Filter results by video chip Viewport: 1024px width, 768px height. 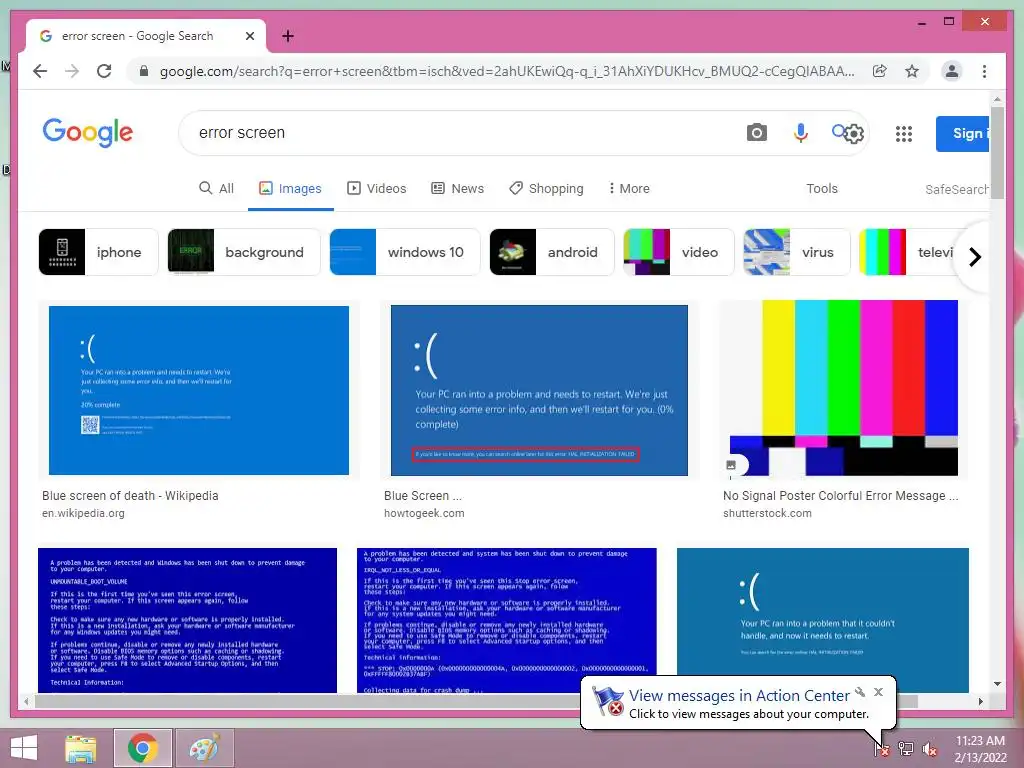click(679, 252)
